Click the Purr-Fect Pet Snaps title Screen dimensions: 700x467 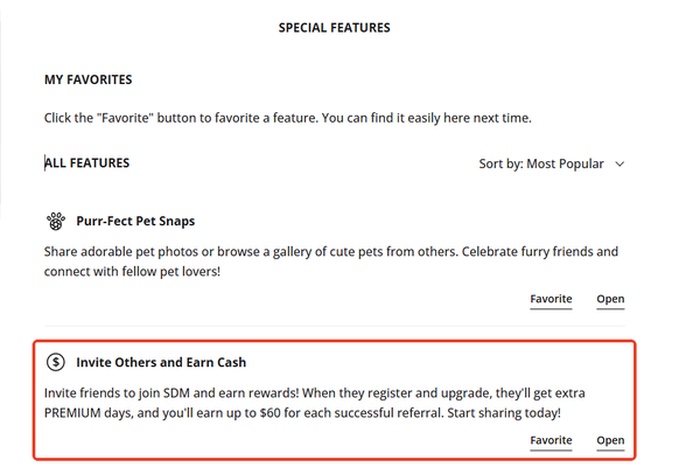(x=135, y=221)
